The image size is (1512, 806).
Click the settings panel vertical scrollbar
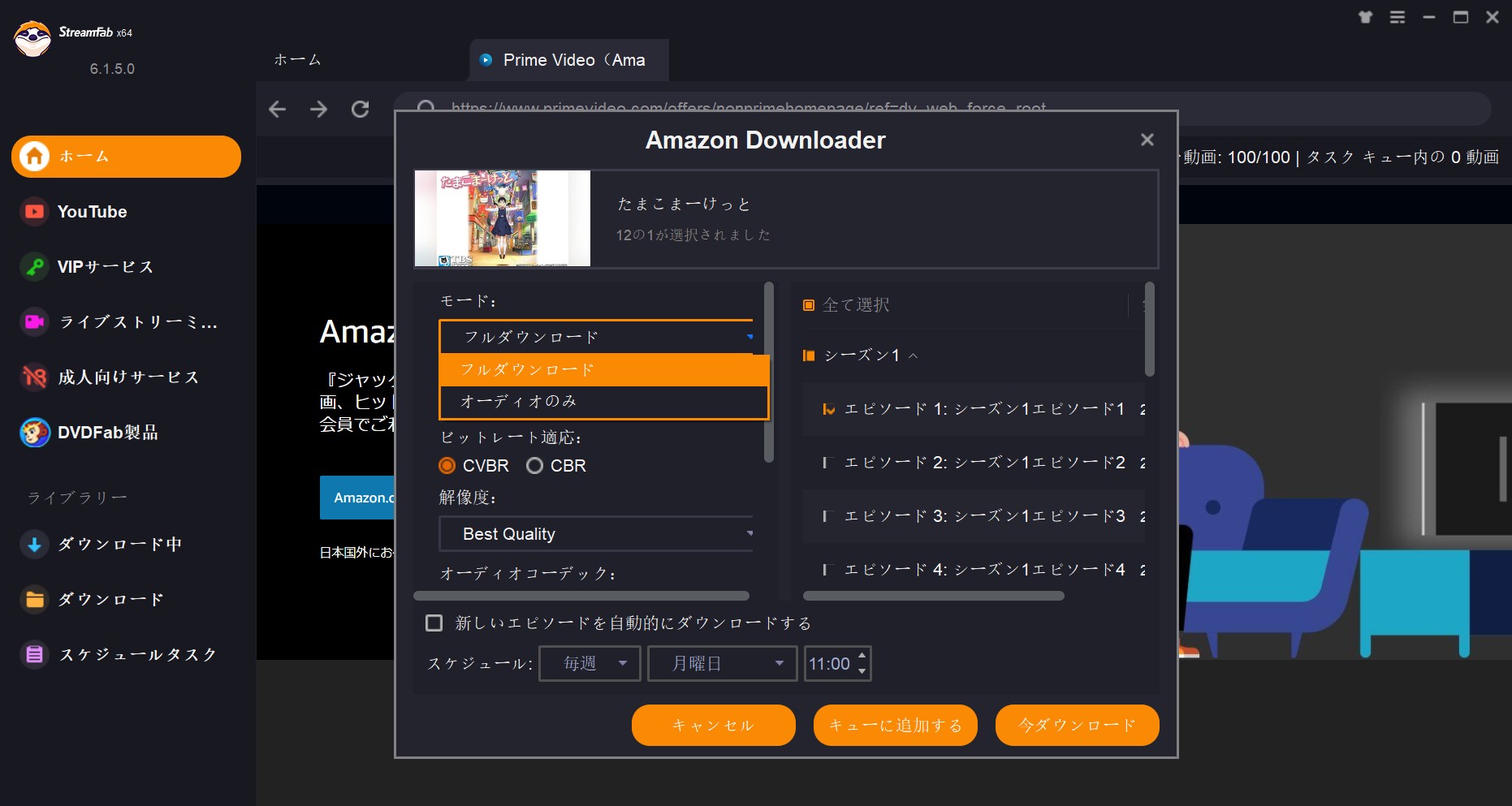[769, 372]
